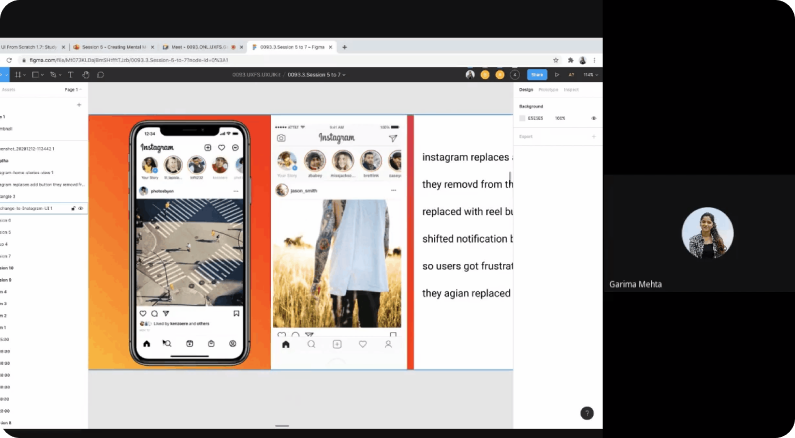Click the Chrome profile avatar

583,60
